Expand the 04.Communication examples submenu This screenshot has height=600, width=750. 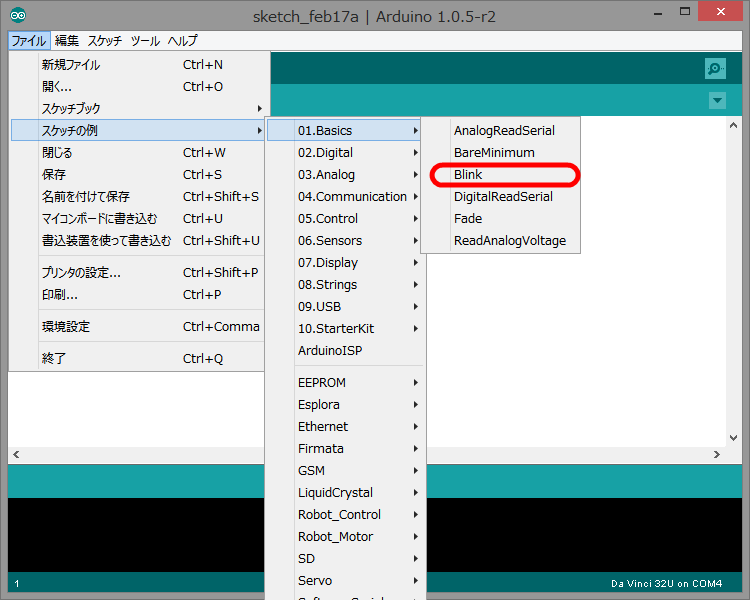(343, 197)
